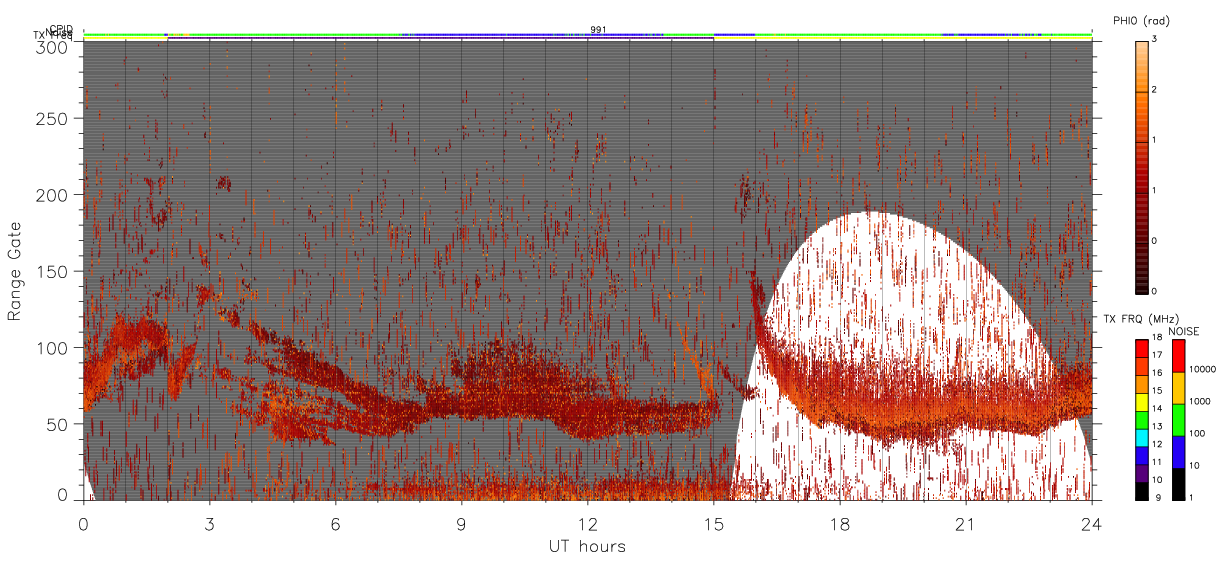Click the '9' label in TX FRQ legend

(1159, 498)
